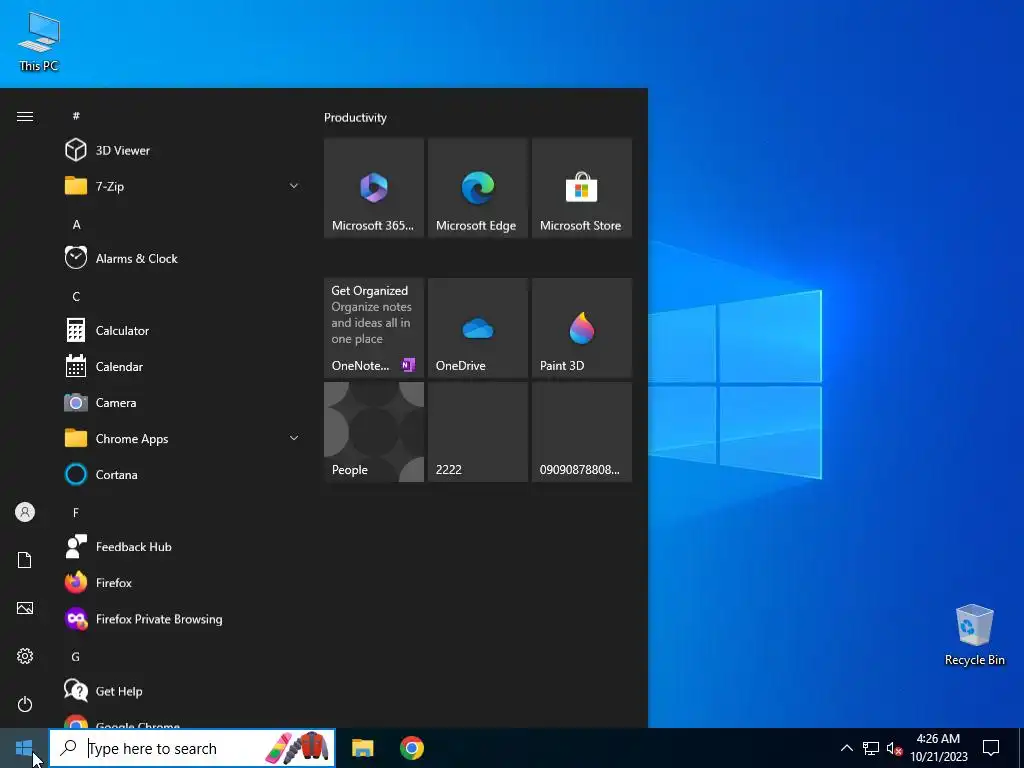
Task: Open the user account icon
Action: pos(25,512)
